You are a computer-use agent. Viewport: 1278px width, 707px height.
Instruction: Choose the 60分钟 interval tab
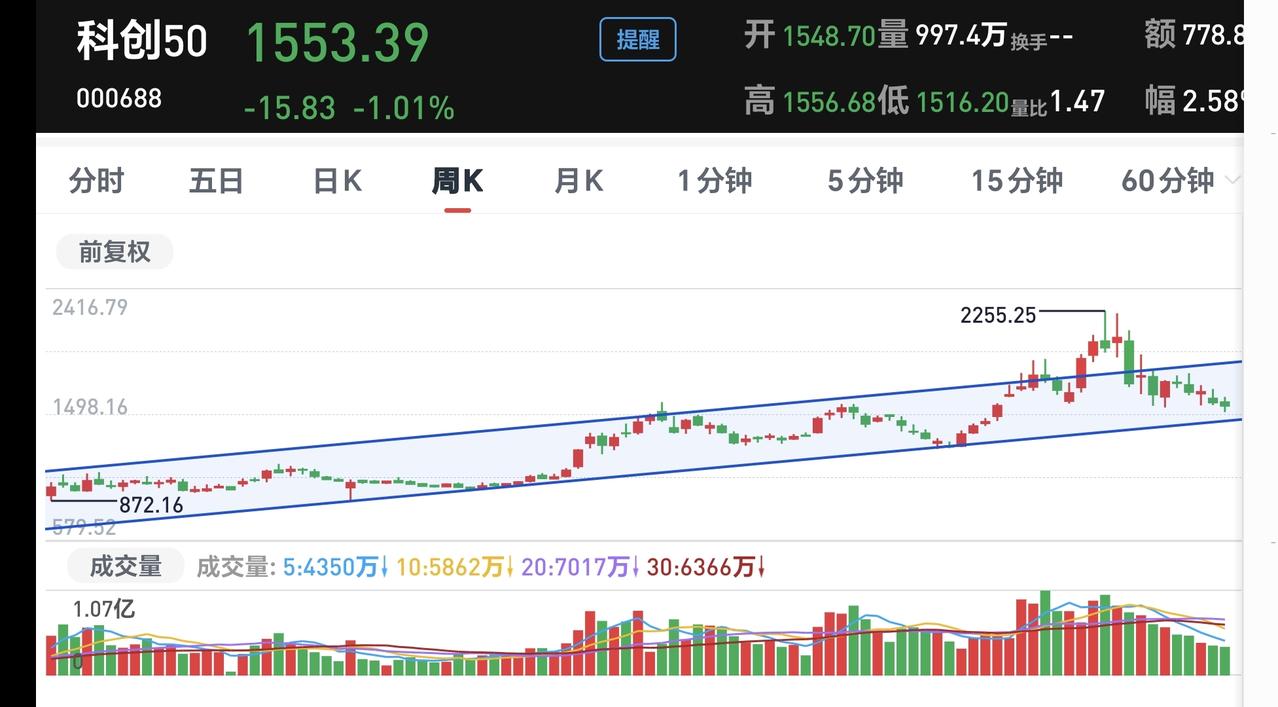coord(1167,181)
